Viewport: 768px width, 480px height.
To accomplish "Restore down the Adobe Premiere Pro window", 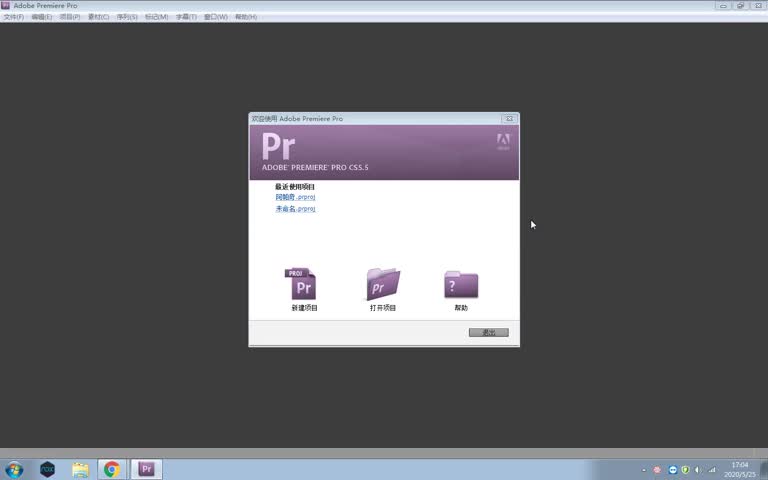I will [741, 5].
